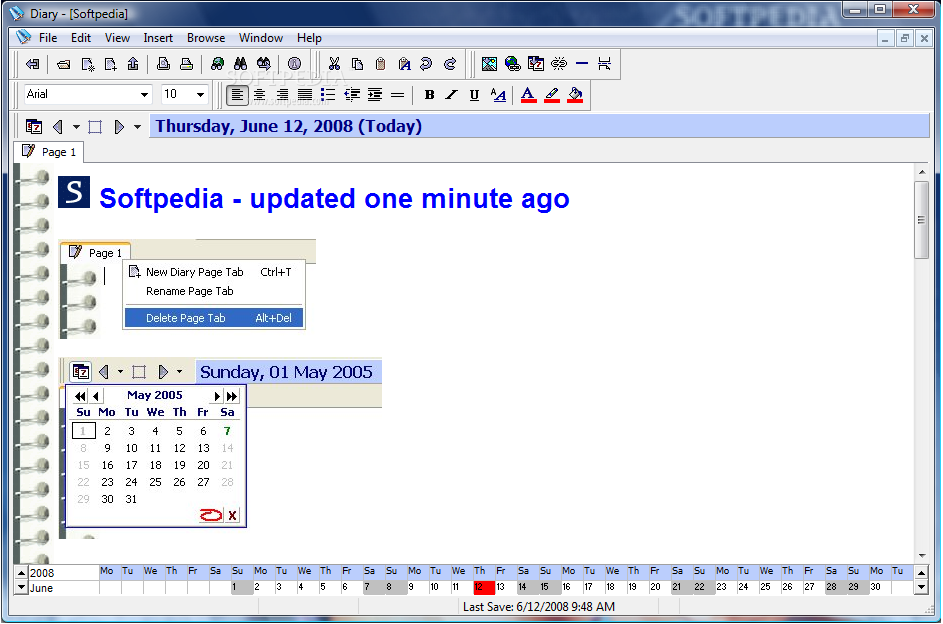943x624 pixels.
Task: Click the plain binoculars find icon
Action: pyautogui.click(x=240, y=64)
